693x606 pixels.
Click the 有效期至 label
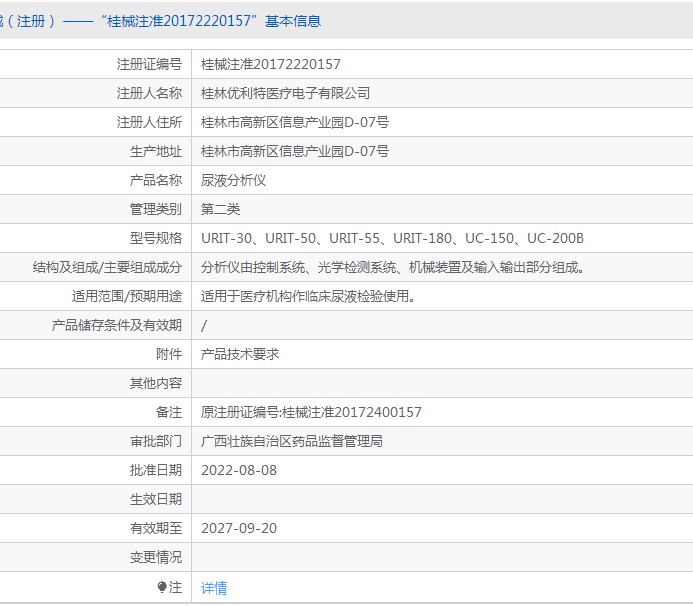coord(156,528)
